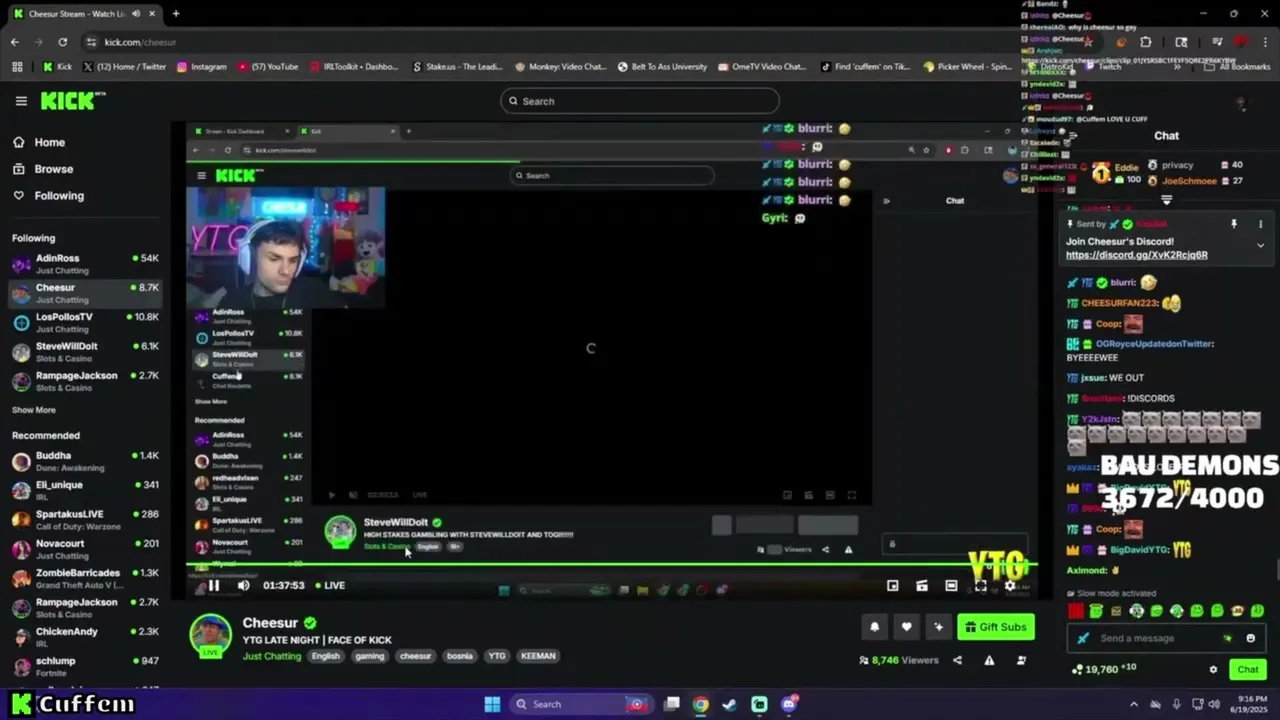Expand the Following list with Show More
Screen dimensions: 1280x720
(34, 410)
